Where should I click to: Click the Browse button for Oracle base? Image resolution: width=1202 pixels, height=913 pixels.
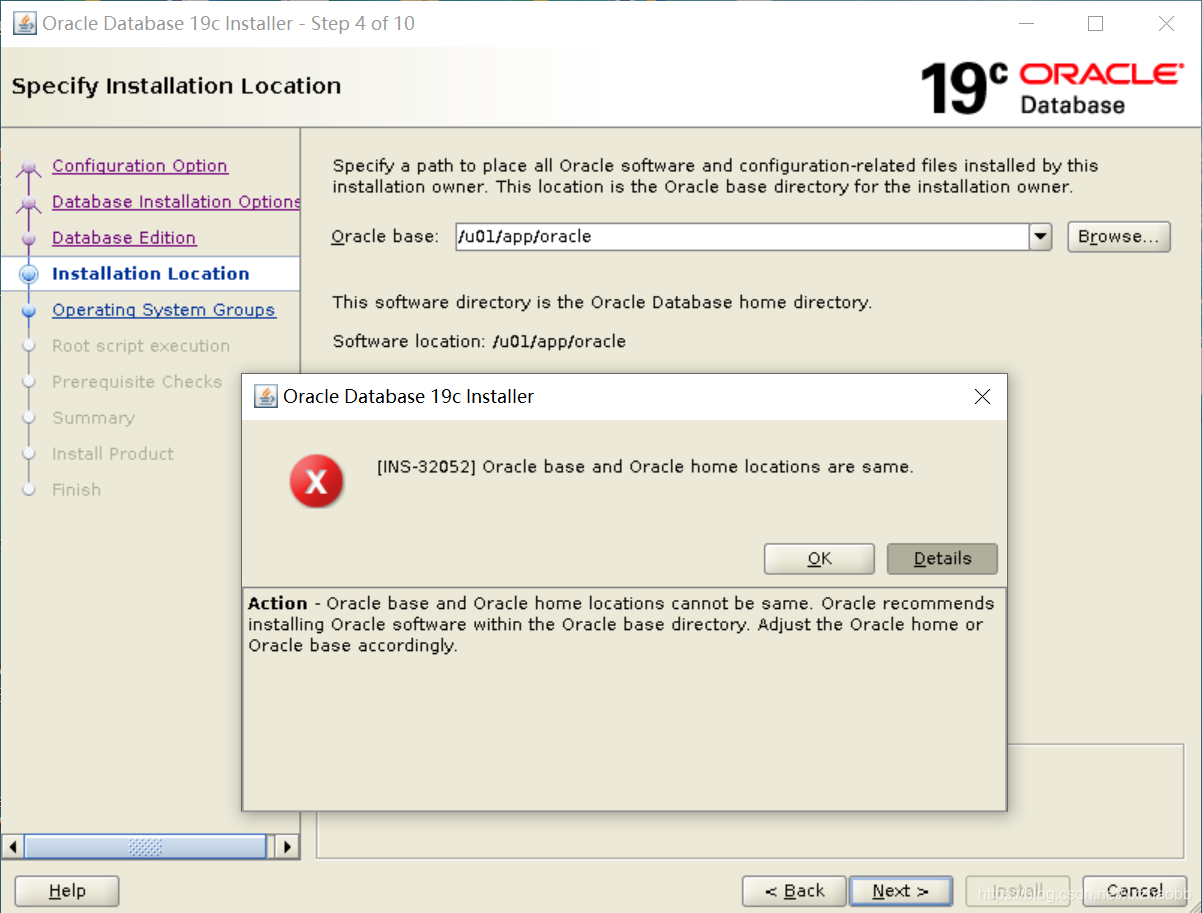point(1118,236)
